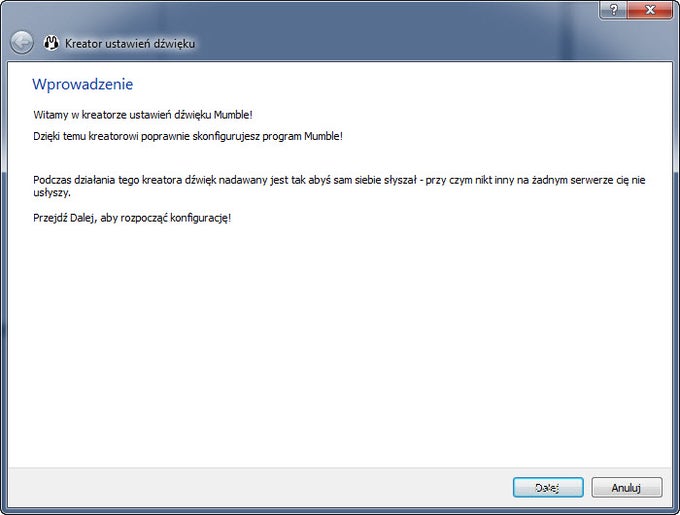Cancel the wizard with Anuluj

[627, 487]
